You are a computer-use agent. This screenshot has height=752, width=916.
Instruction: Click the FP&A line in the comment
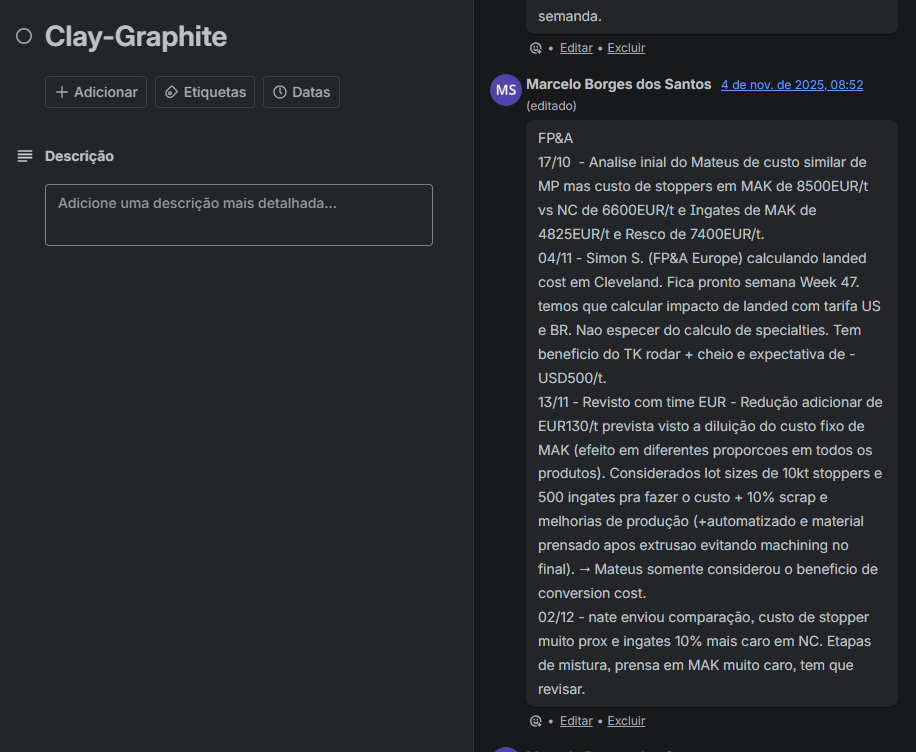pos(556,138)
